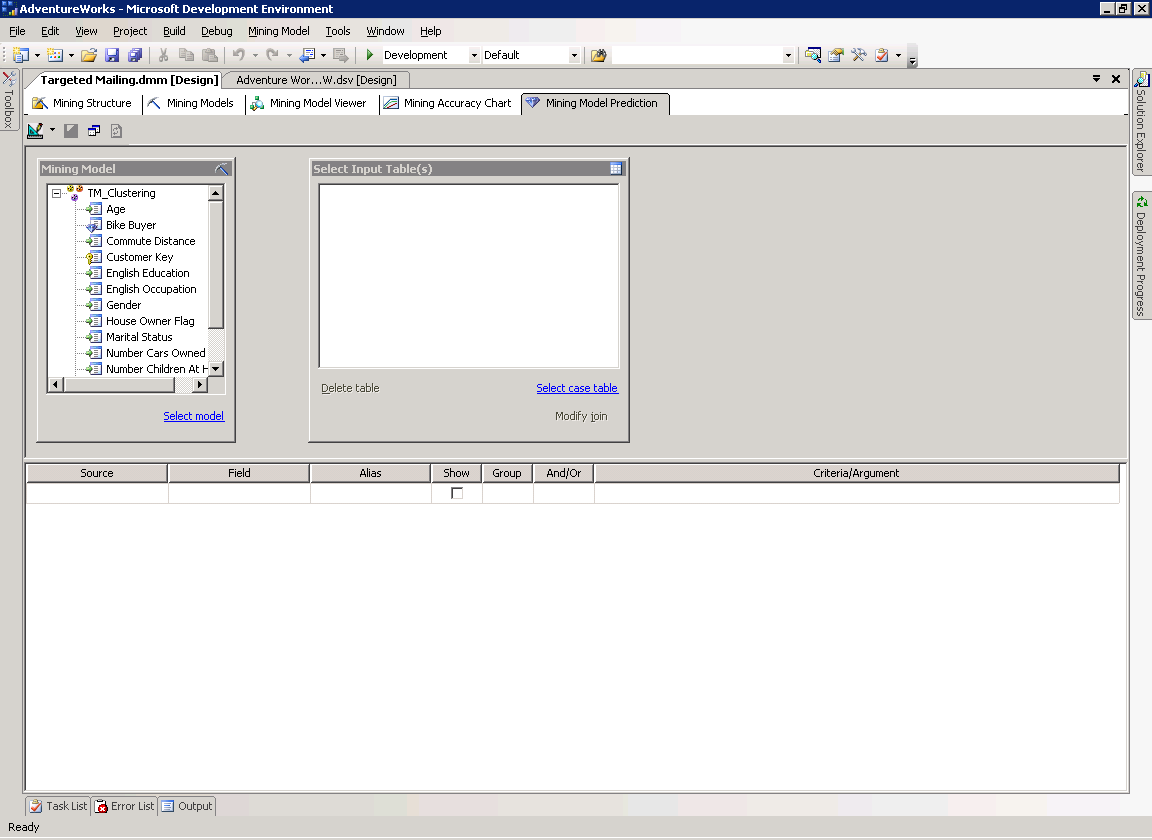
Task: Open the New Project dropdown arrow
Action: [x=37, y=55]
